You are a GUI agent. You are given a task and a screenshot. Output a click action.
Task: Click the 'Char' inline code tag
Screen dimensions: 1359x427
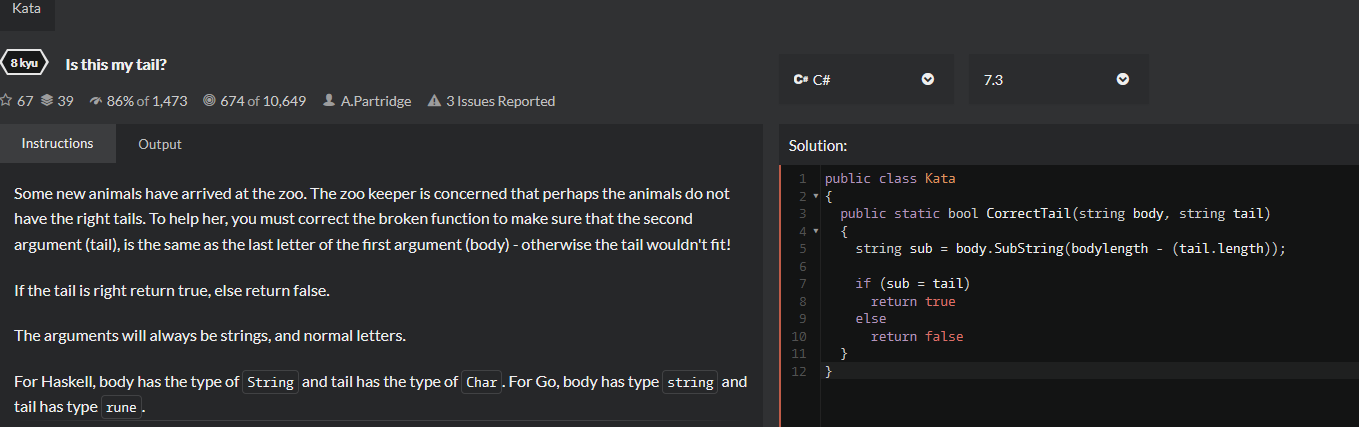point(482,382)
